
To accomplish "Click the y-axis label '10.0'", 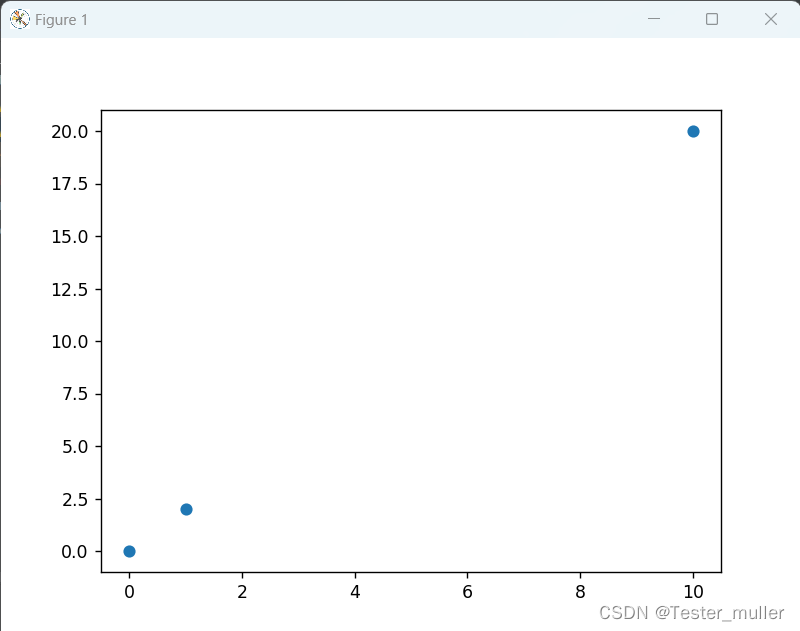I will tap(69, 342).
